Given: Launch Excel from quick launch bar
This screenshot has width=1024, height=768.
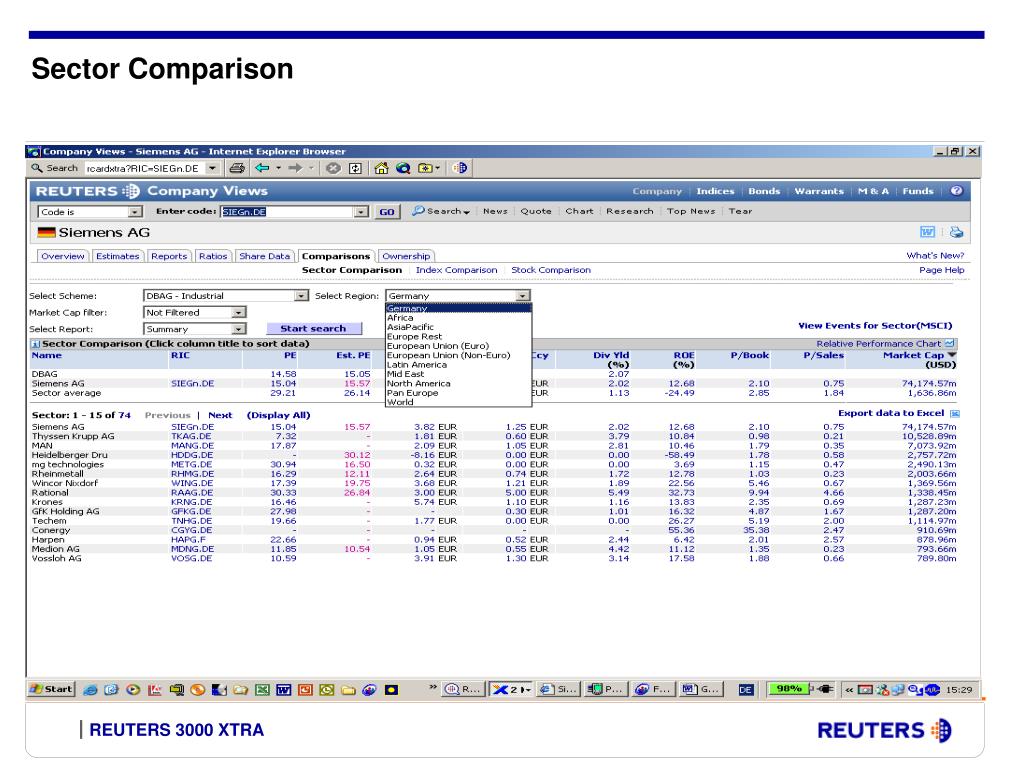Looking at the screenshot, I should [262, 689].
